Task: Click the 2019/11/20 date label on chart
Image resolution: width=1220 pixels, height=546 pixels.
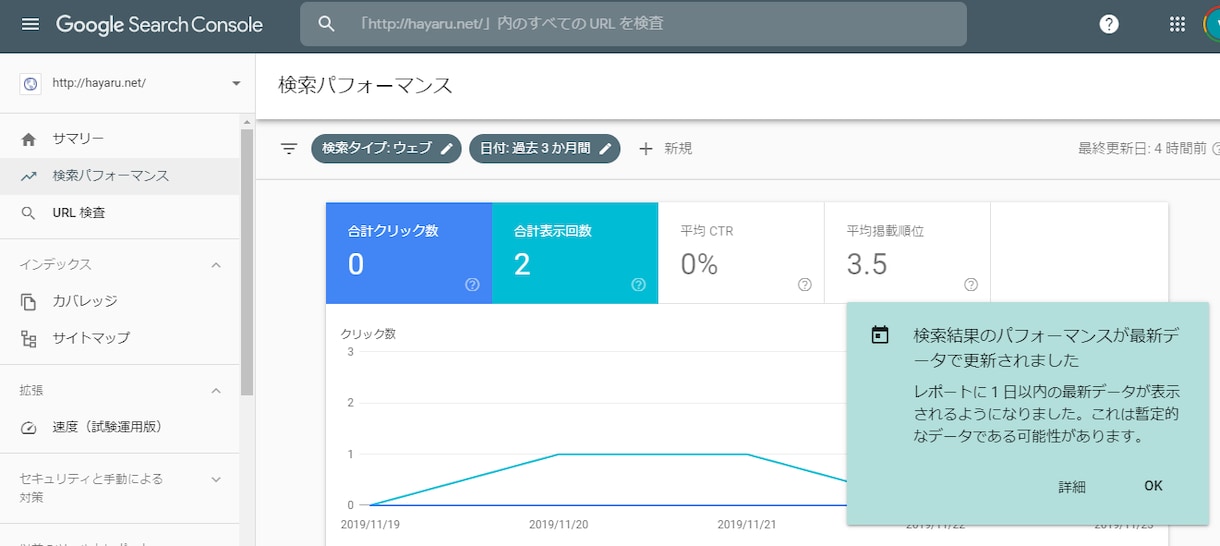Action: coord(558,524)
